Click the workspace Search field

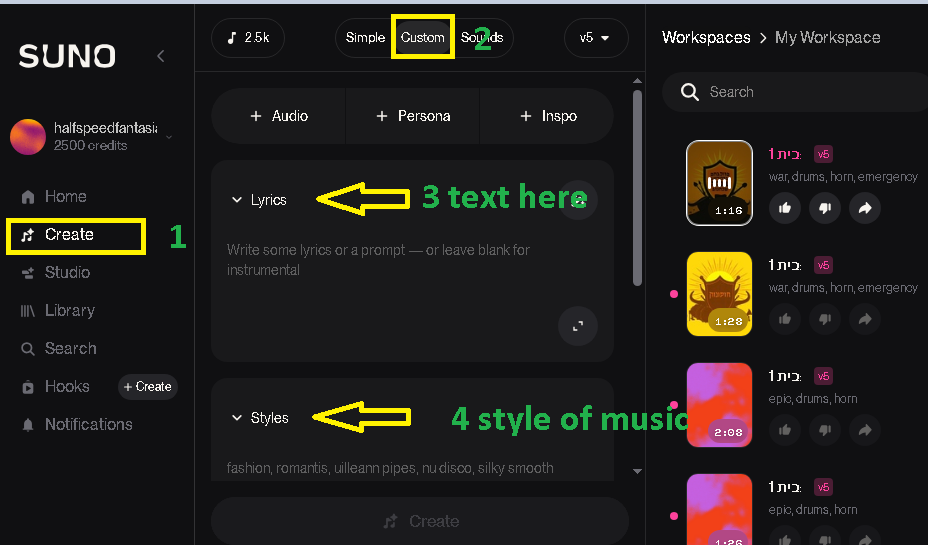pos(795,92)
